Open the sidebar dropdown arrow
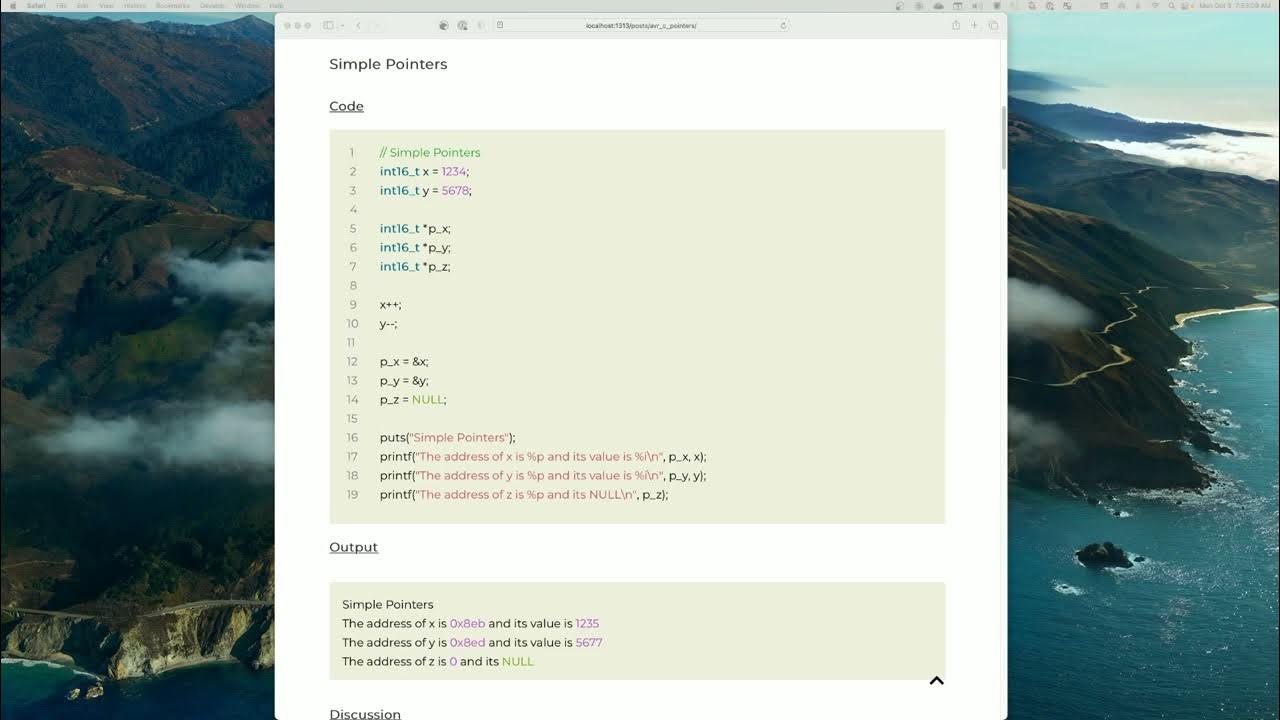 [x=342, y=25]
